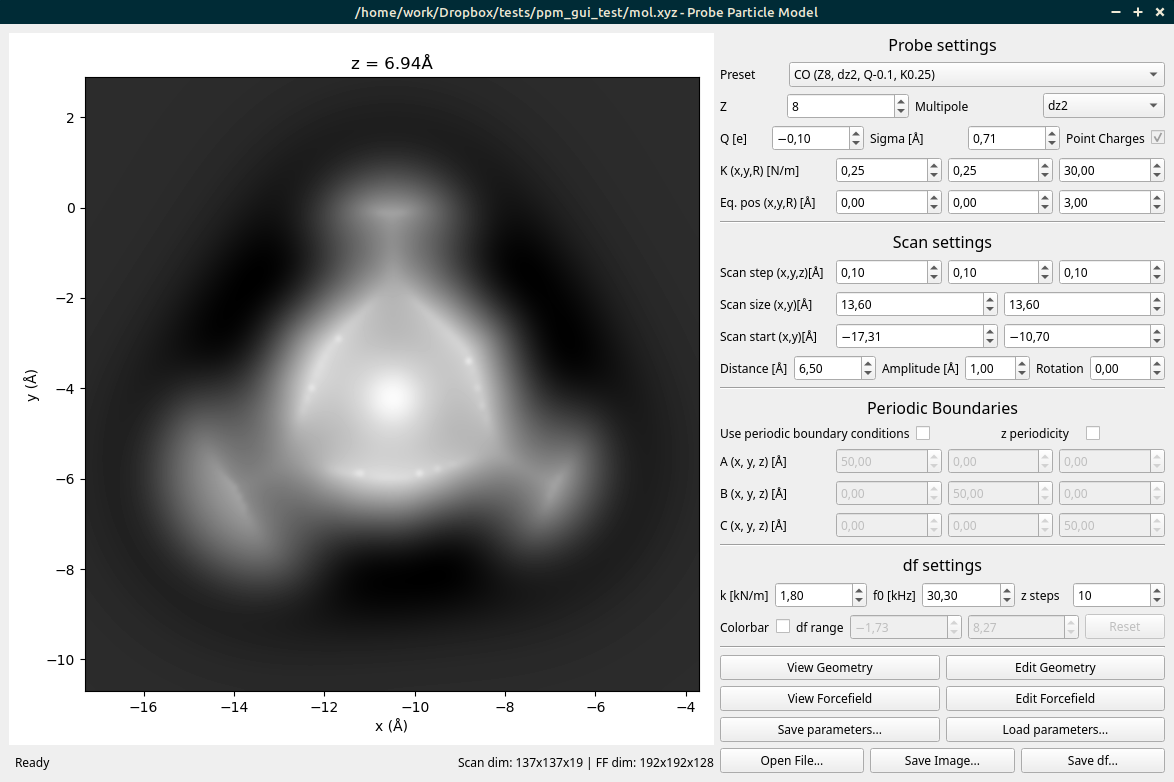
Task: Click the K y stiffness field
Action: [993, 170]
